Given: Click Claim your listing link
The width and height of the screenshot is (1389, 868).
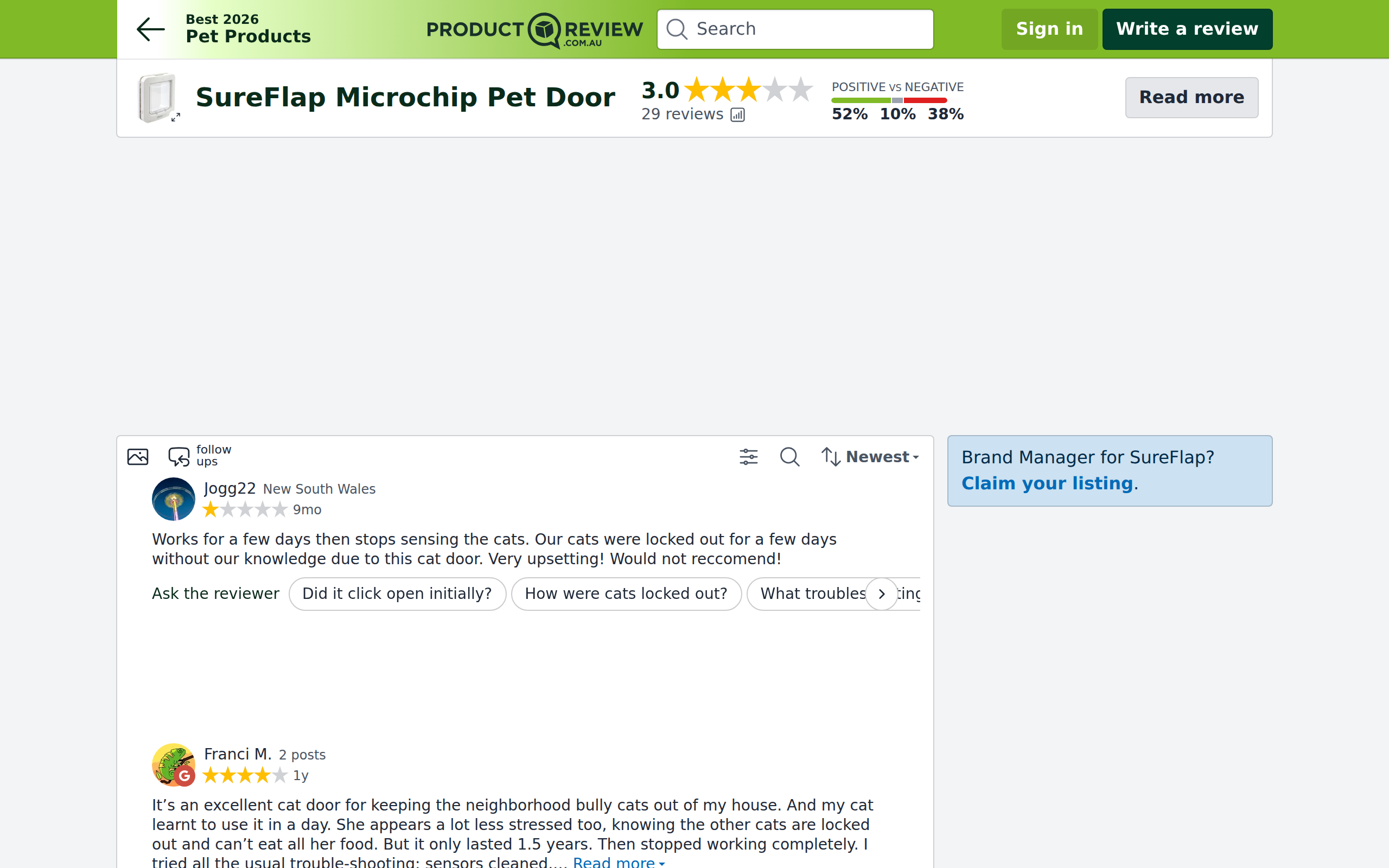Looking at the screenshot, I should point(1047,483).
